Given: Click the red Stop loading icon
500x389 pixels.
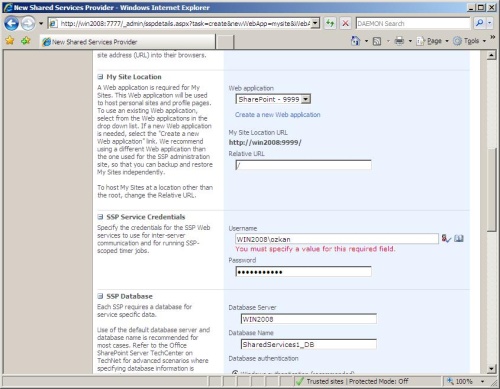Looking at the screenshot, I should (346, 23).
